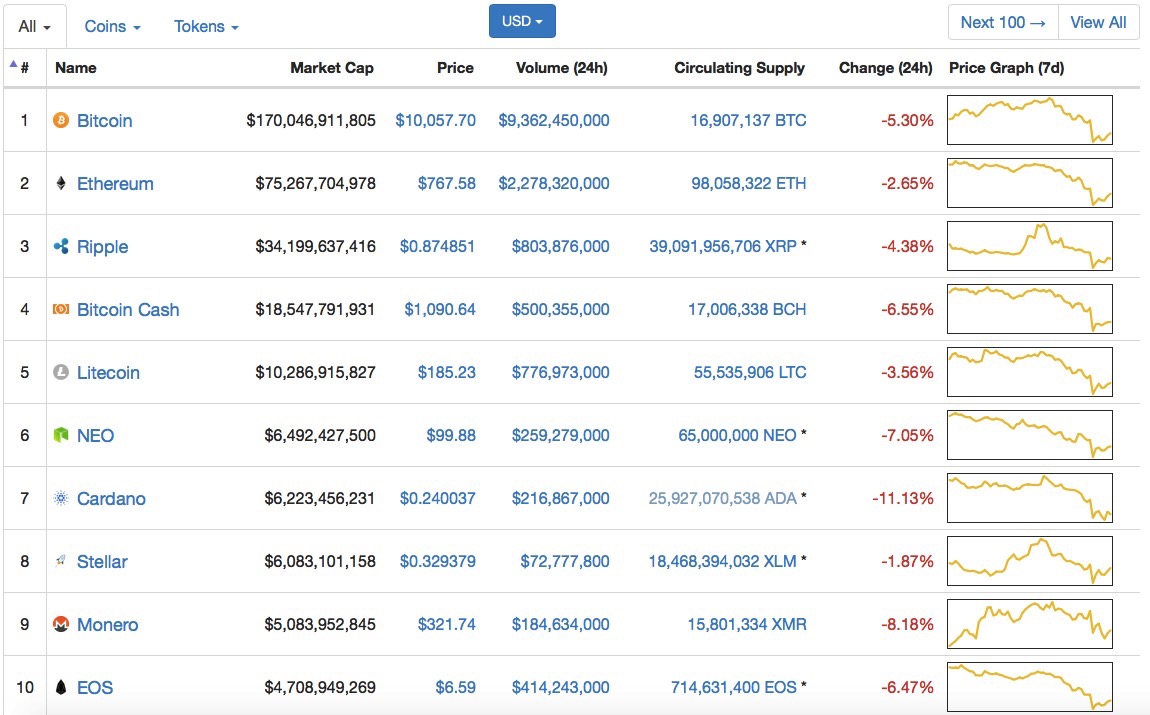The height and width of the screenshot is (715, 1150).
Task: Click the View All button
Action: point(1098,22)
